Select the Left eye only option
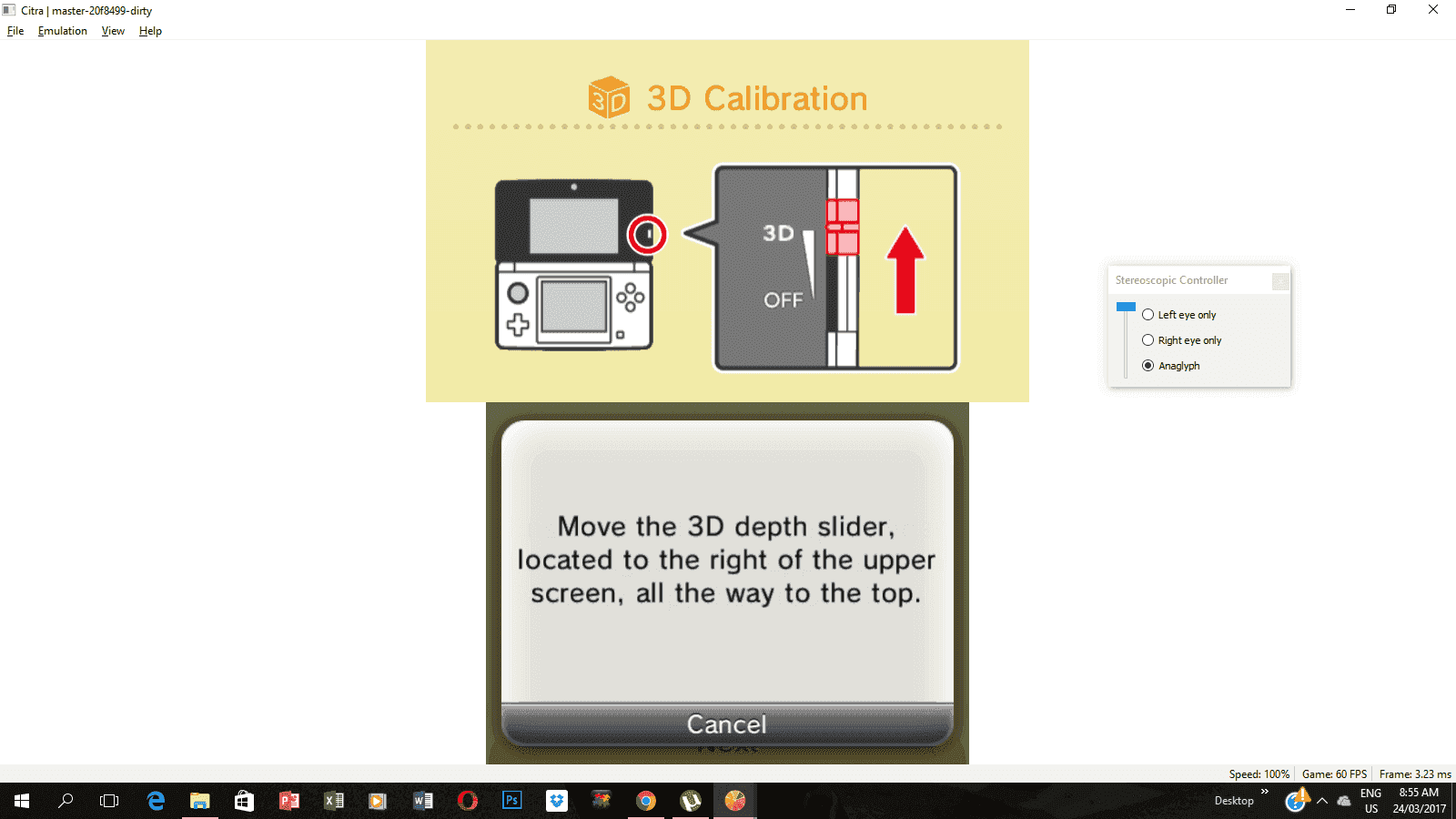This screenshot has width=1456, height=819. coord(1179,315)
